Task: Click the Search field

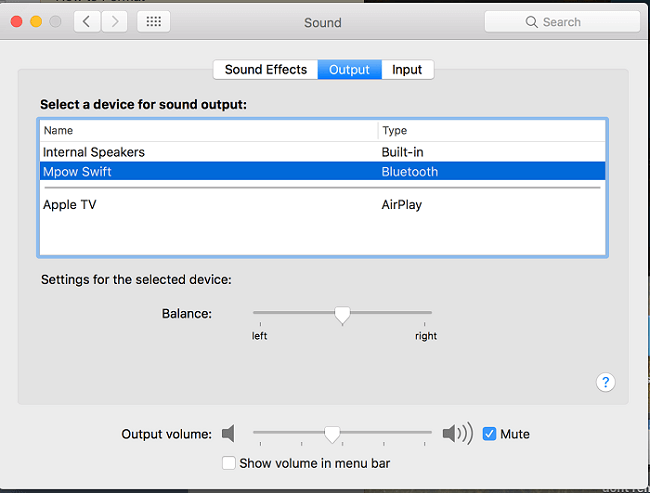Action: tap(562, 22)
